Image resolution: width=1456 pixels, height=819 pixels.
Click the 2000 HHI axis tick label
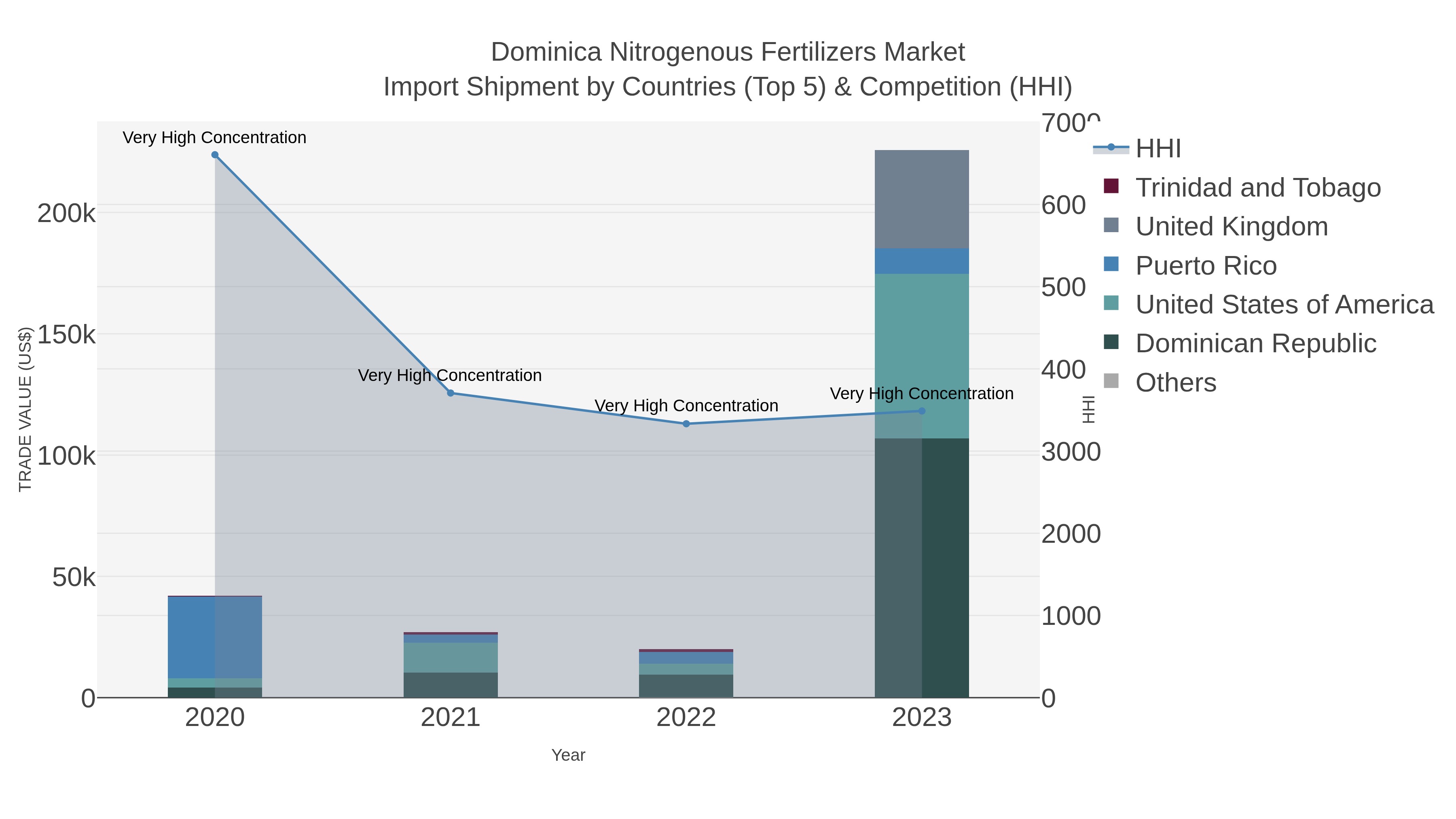click(1071, 534)
